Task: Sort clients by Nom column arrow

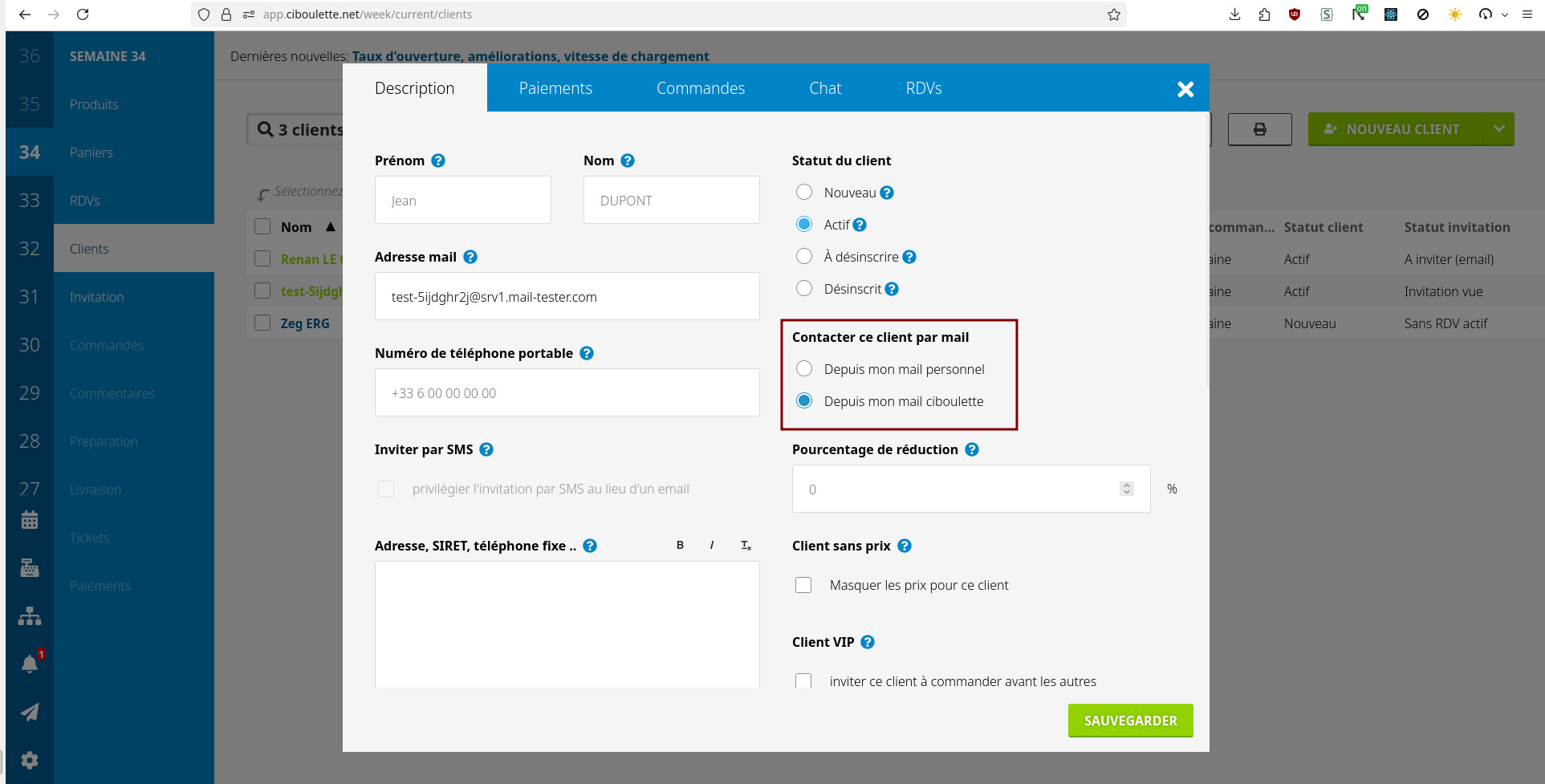Action: tap(331, 227)
